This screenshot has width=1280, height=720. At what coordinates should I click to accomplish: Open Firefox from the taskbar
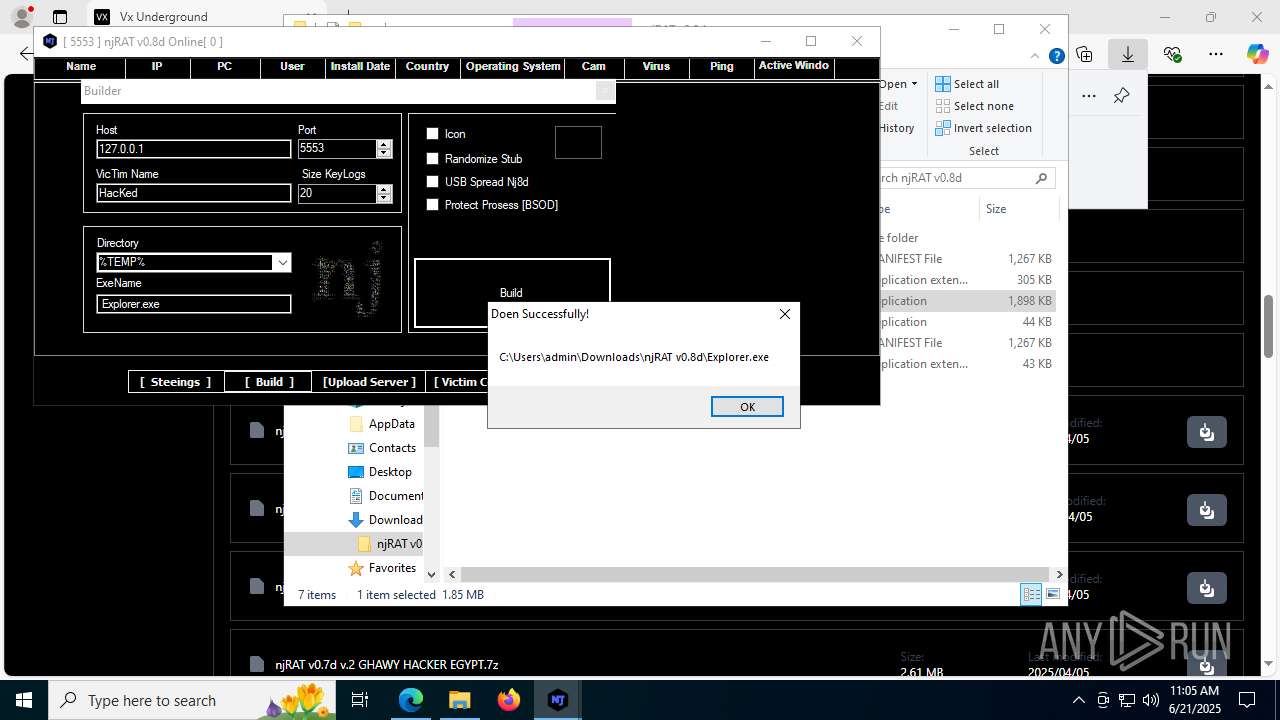tap(509, 700)
